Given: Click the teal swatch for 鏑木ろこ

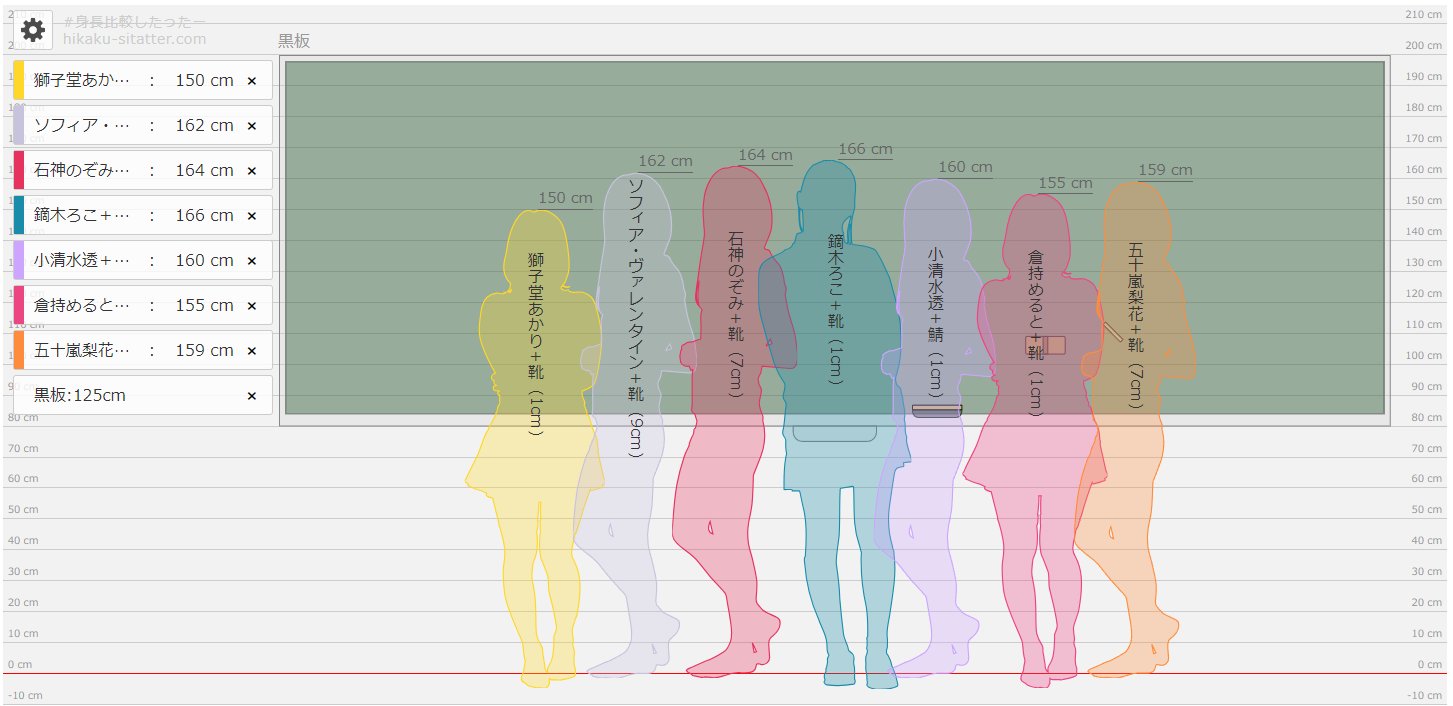Looking at the screenshot, I should (x=19, y=215).
